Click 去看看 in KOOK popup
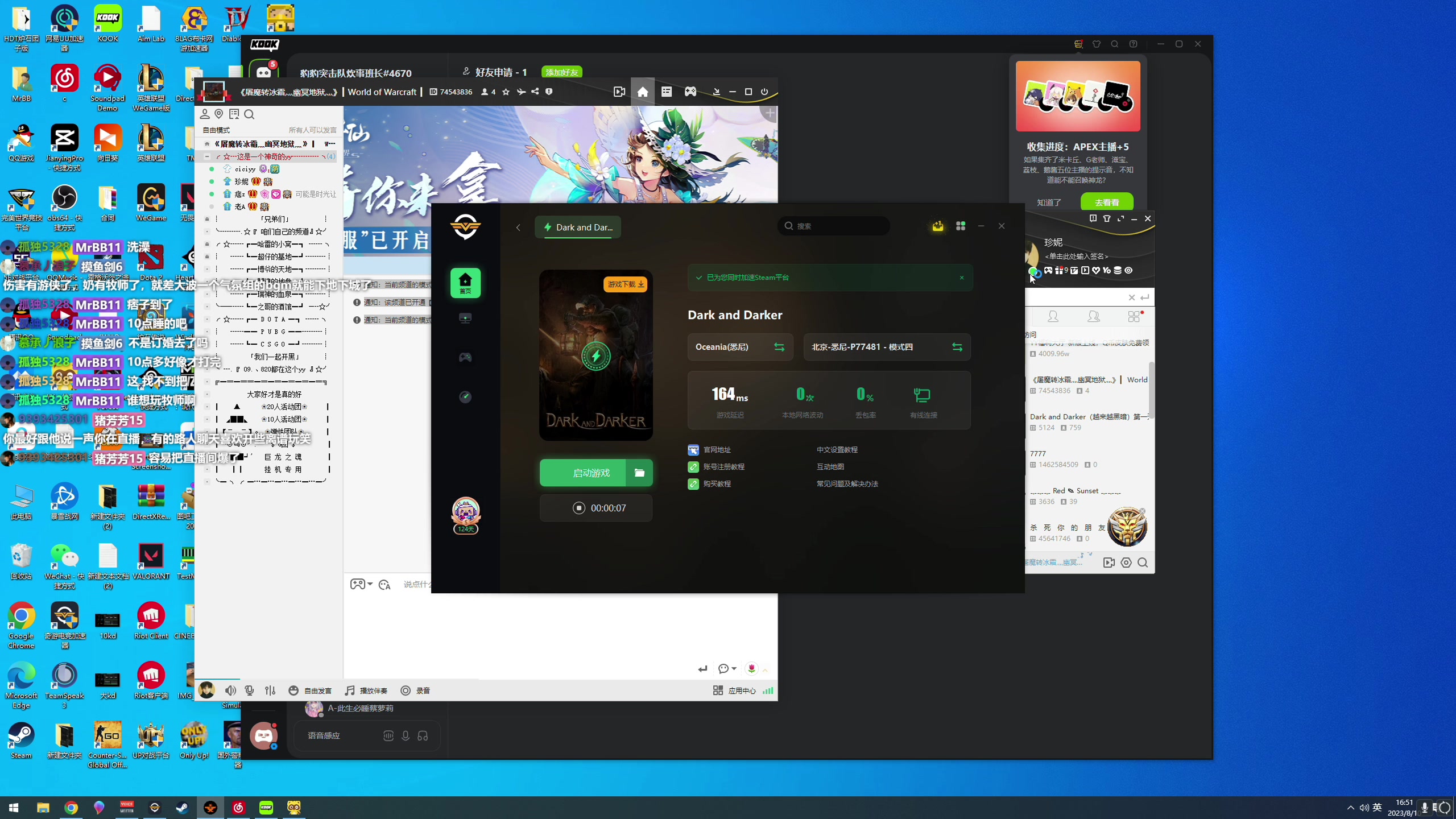The height and width of the screenshot is (819, 1456). [1107, 202]
